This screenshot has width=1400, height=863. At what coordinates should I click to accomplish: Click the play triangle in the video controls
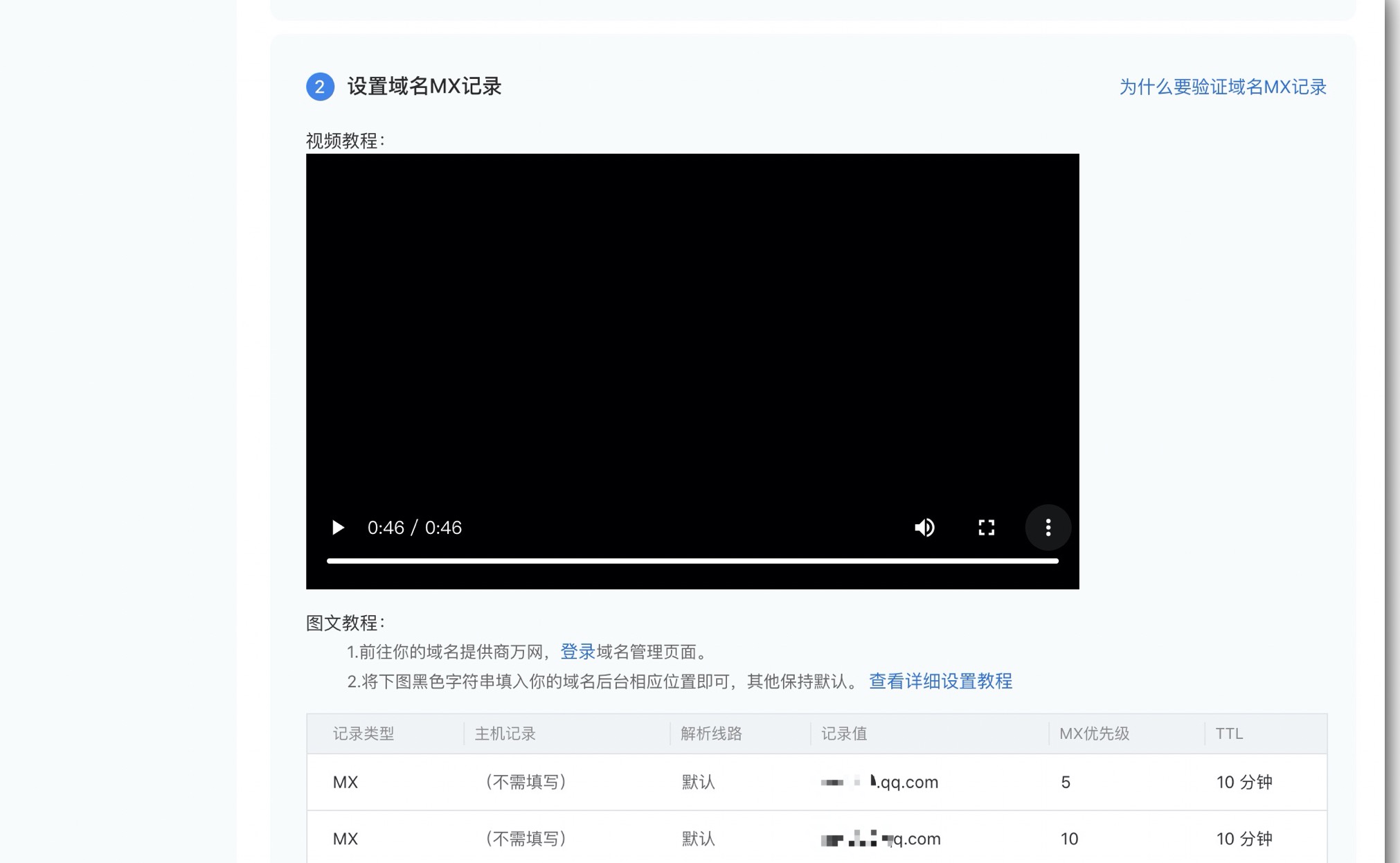(x=339, y=527)
